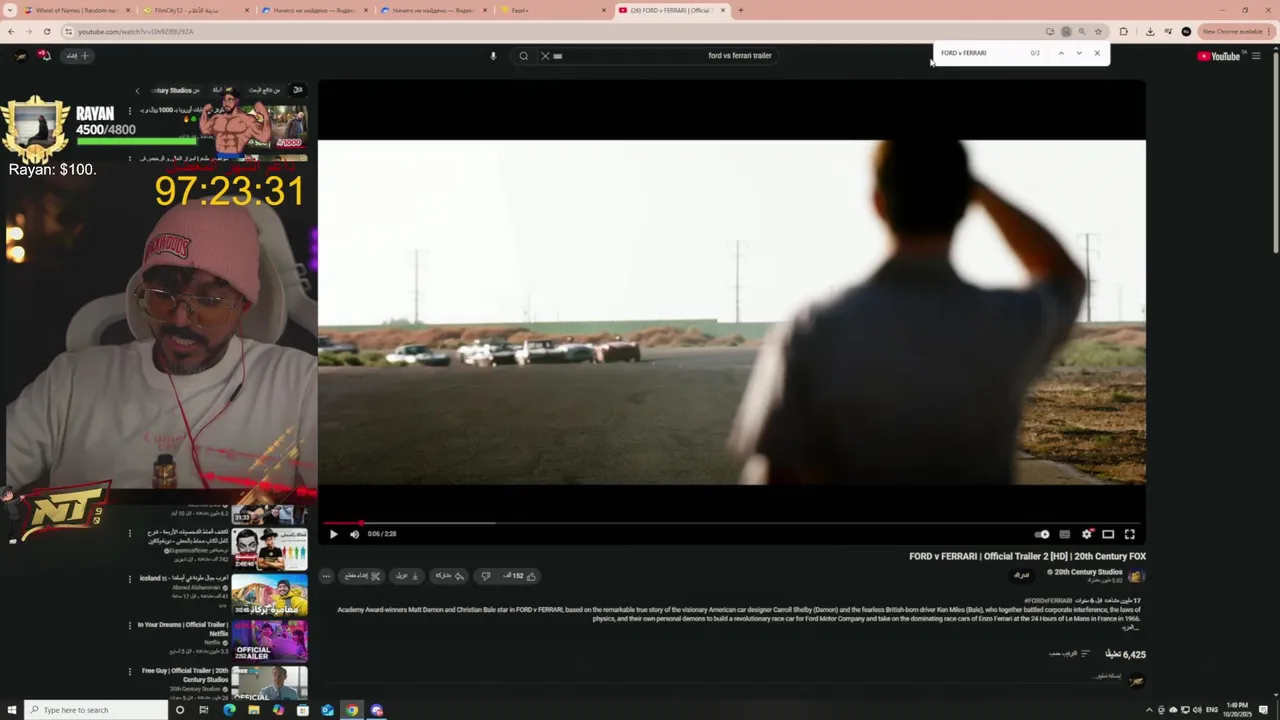The image size is (1280, 720).
Task: Toggle the autoplay switch in player controls
Action: (x=1041, y=534)
